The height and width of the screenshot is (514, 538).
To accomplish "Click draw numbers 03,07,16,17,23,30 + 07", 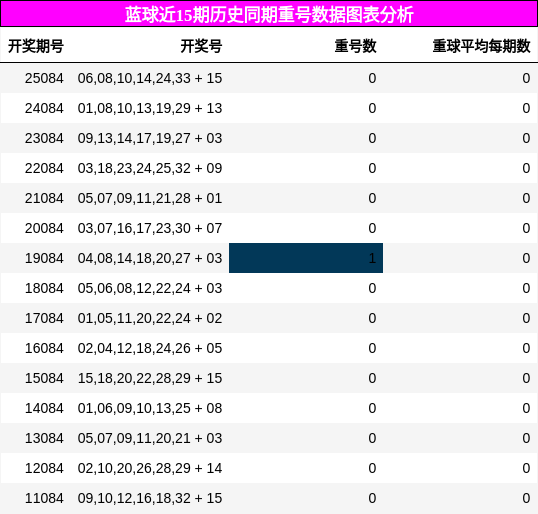I will (150, 228).
